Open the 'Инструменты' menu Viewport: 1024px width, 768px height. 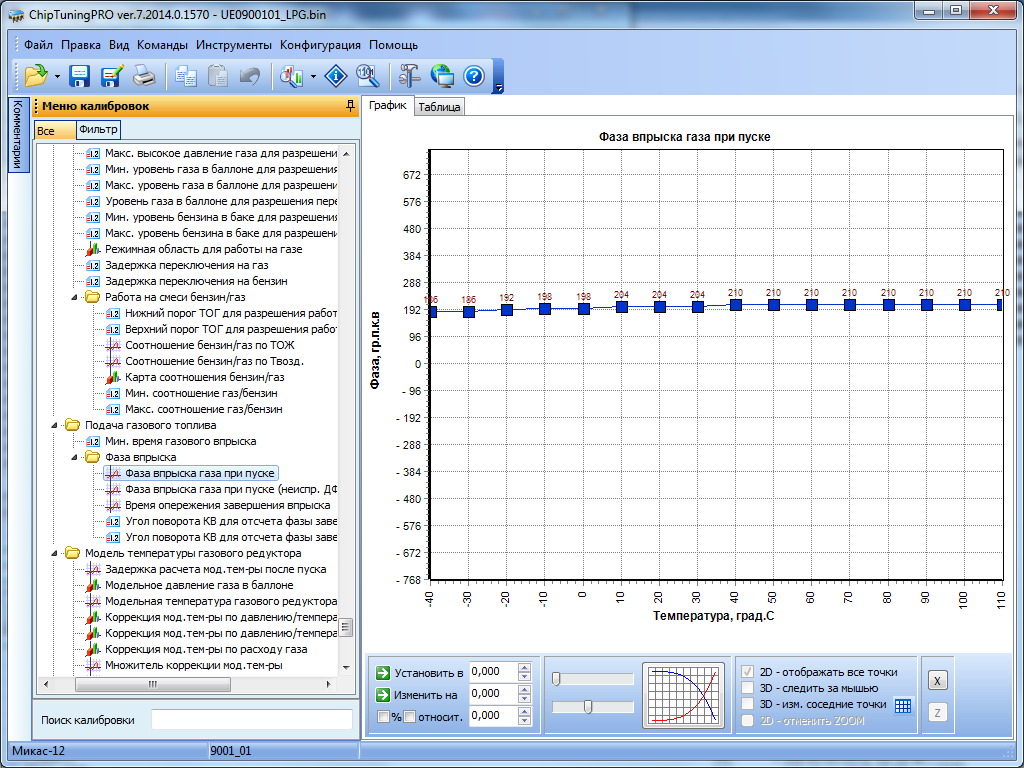pyautogui.click(x=233, y=45)
